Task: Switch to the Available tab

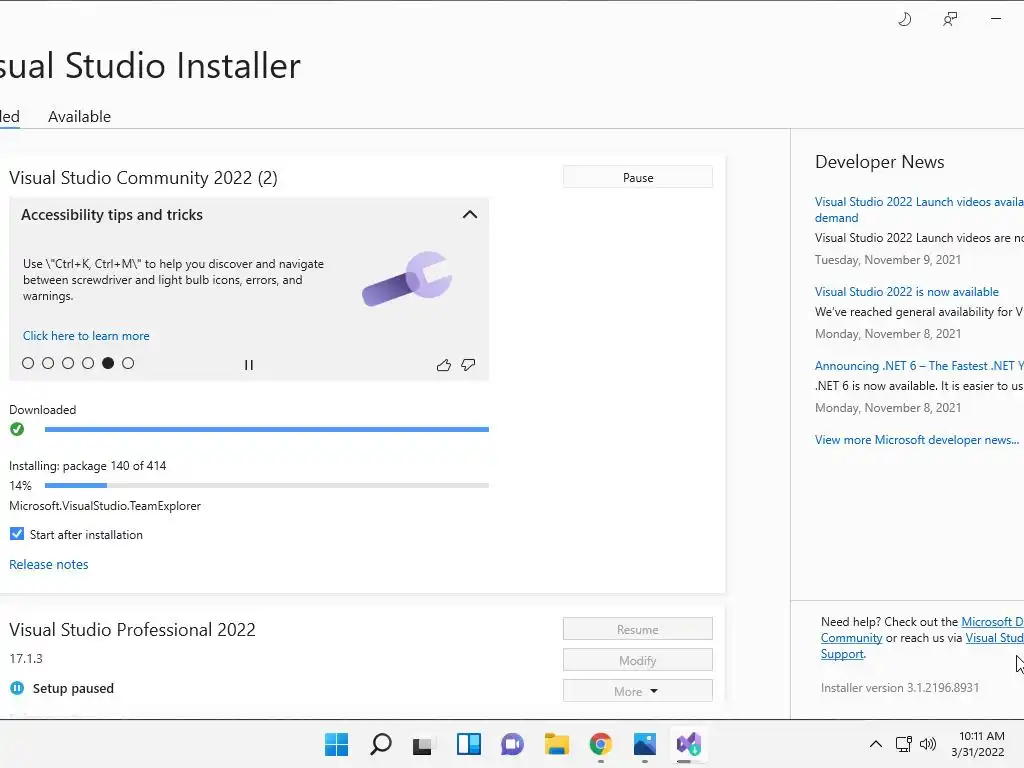Action: (x=79, y=116)
